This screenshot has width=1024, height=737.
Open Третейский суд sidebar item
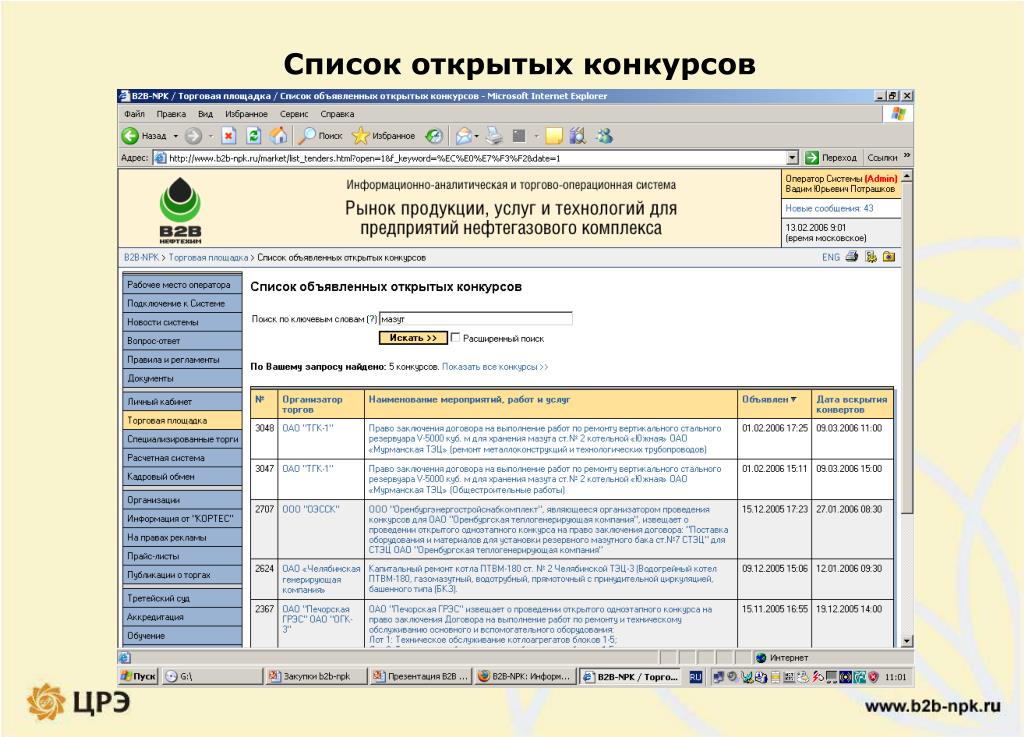[182, 598]
